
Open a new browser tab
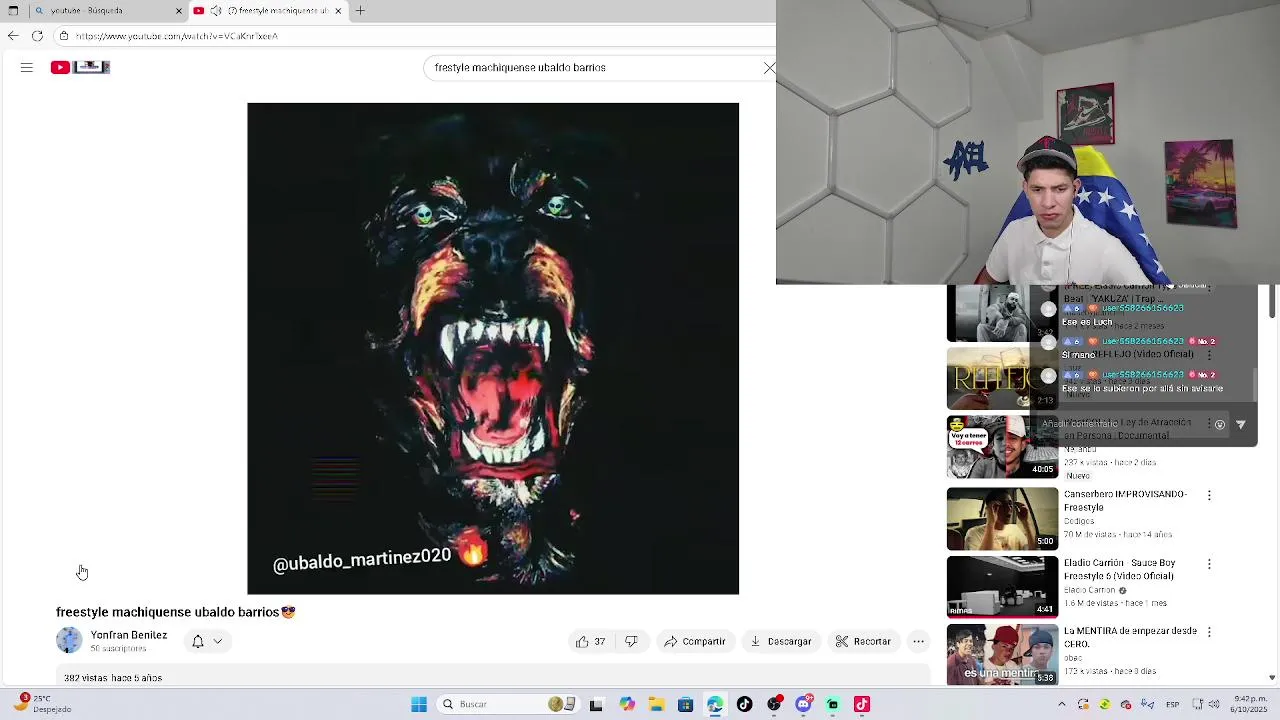click(360, 11)
